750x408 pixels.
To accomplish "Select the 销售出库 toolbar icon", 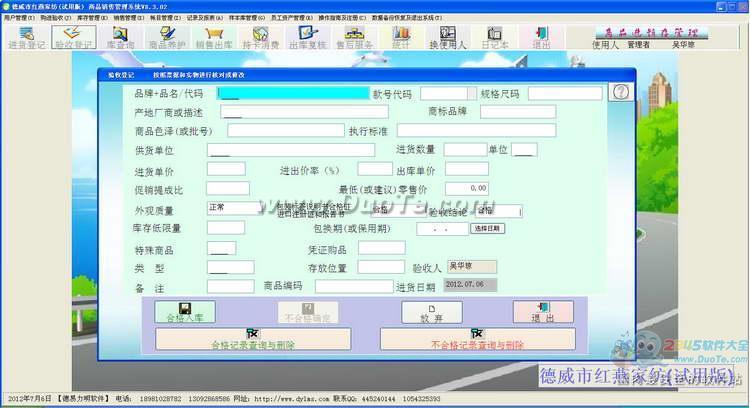I will 214,38.
